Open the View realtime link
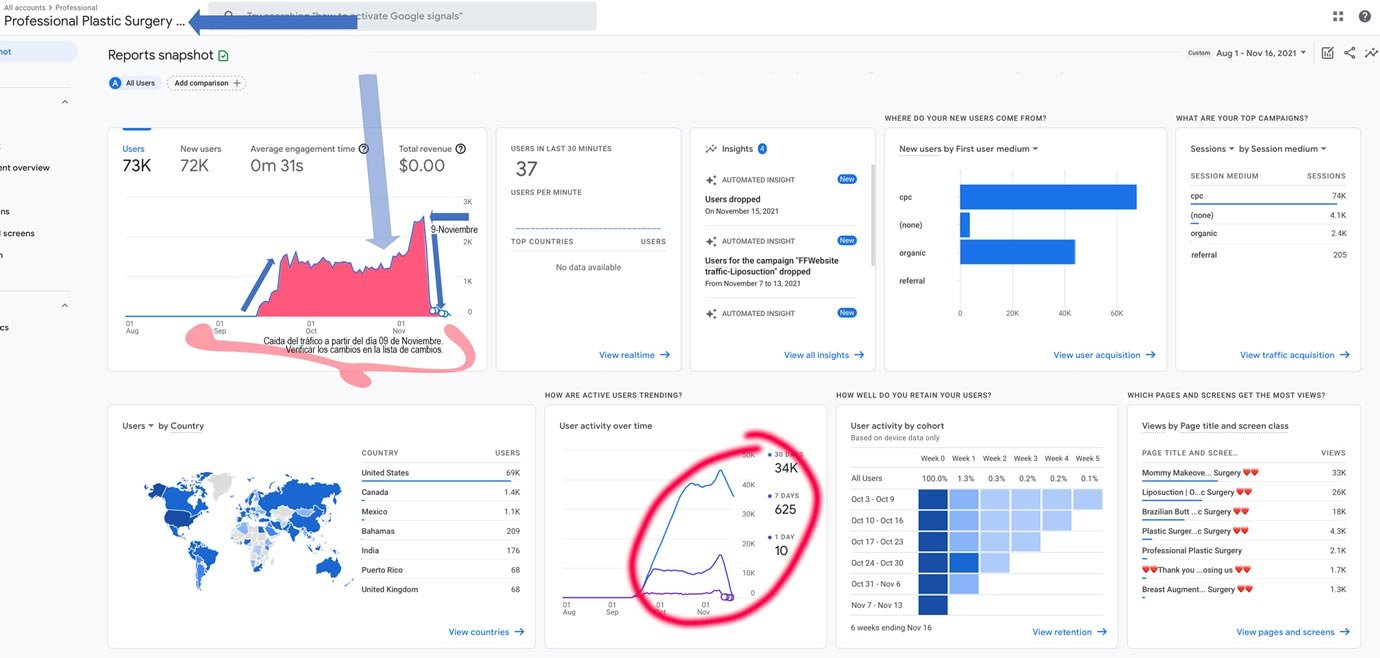Screen dimensions: 1380x658 point(634,355)
